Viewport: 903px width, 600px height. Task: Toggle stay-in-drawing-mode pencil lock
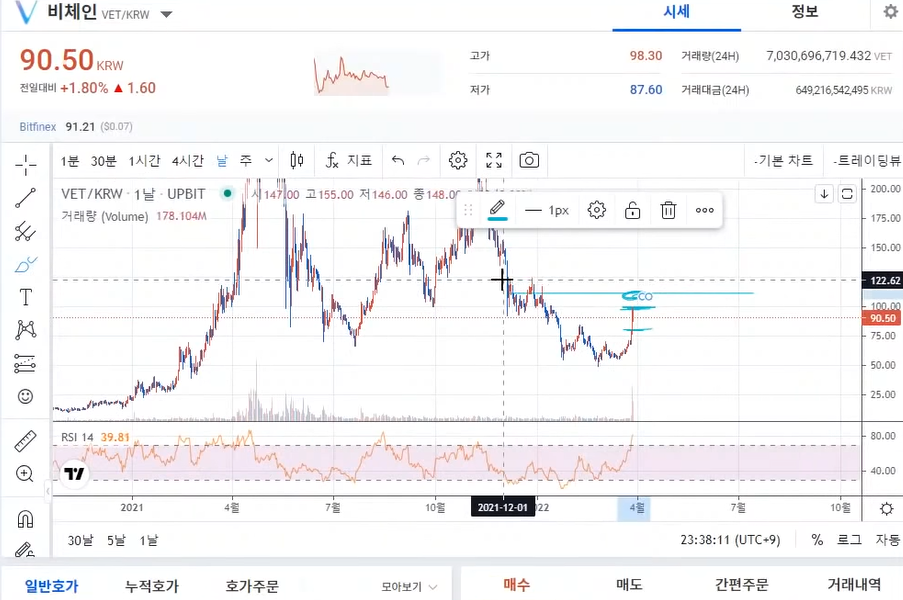pos(25,550)
